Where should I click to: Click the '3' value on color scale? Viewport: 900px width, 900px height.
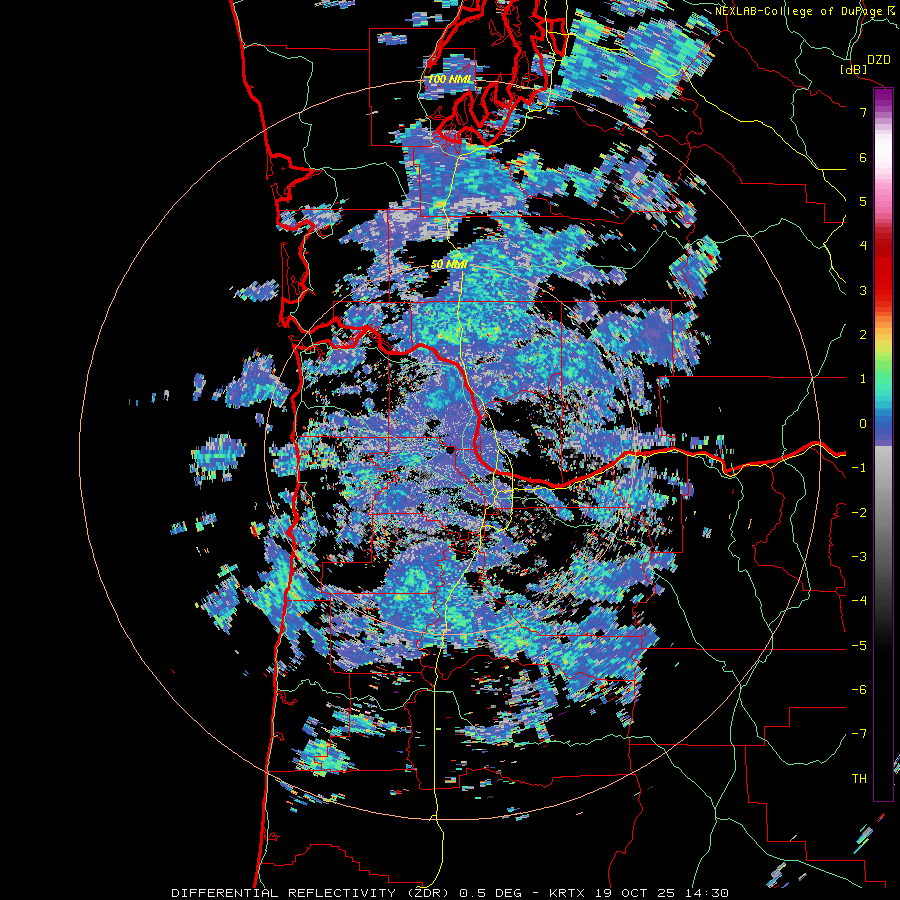(863, 290)
